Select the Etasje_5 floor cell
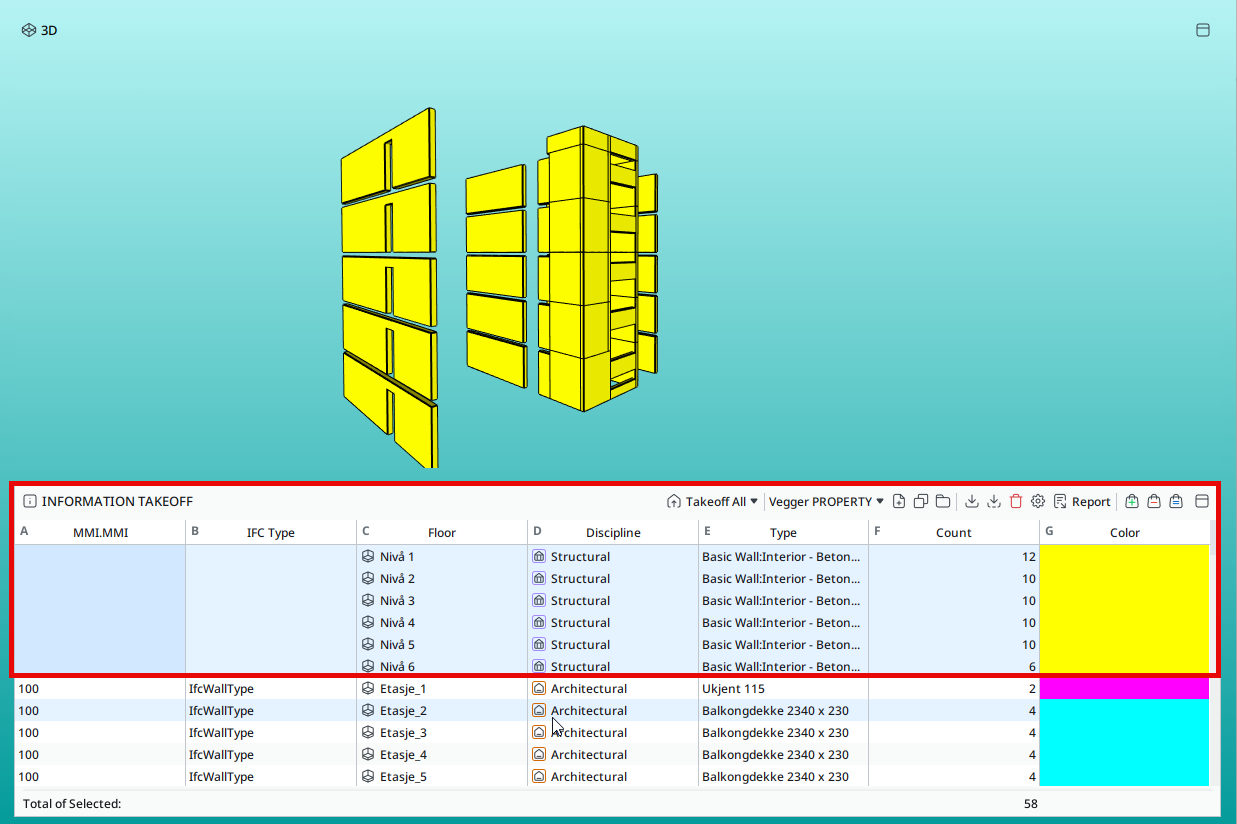The height and width of the screenshot is (824, 1237). 442,777
